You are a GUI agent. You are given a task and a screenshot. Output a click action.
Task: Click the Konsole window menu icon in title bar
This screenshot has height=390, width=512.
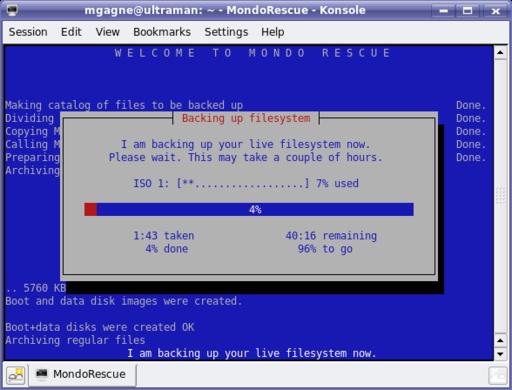(x=12, y=10)
